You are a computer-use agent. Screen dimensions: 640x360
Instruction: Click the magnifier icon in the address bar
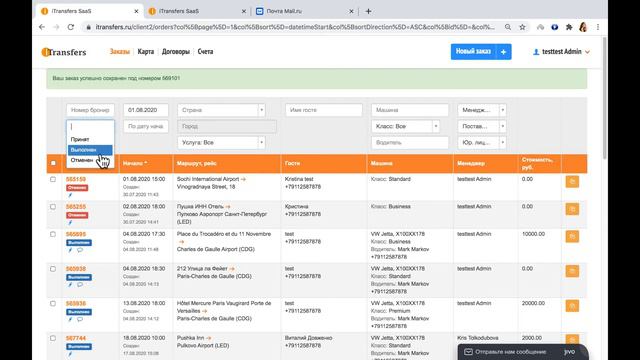point(508,27)
